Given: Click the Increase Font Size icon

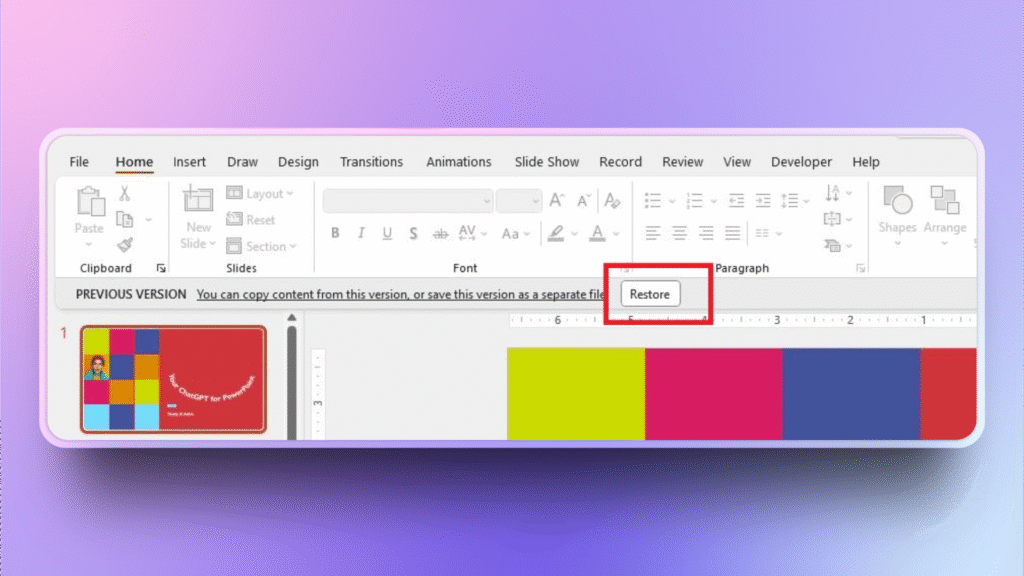Looking at the screenshot, I should point(557,200).
